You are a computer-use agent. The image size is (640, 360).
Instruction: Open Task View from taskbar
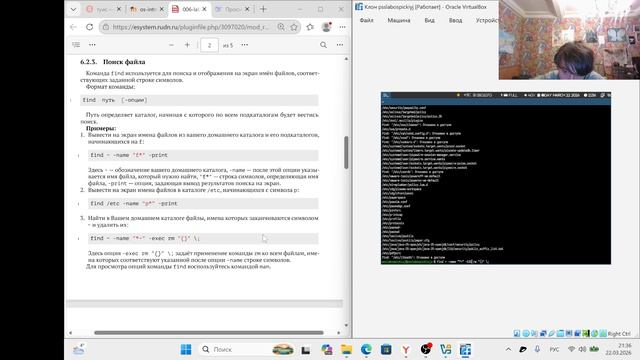coord(306,349)
